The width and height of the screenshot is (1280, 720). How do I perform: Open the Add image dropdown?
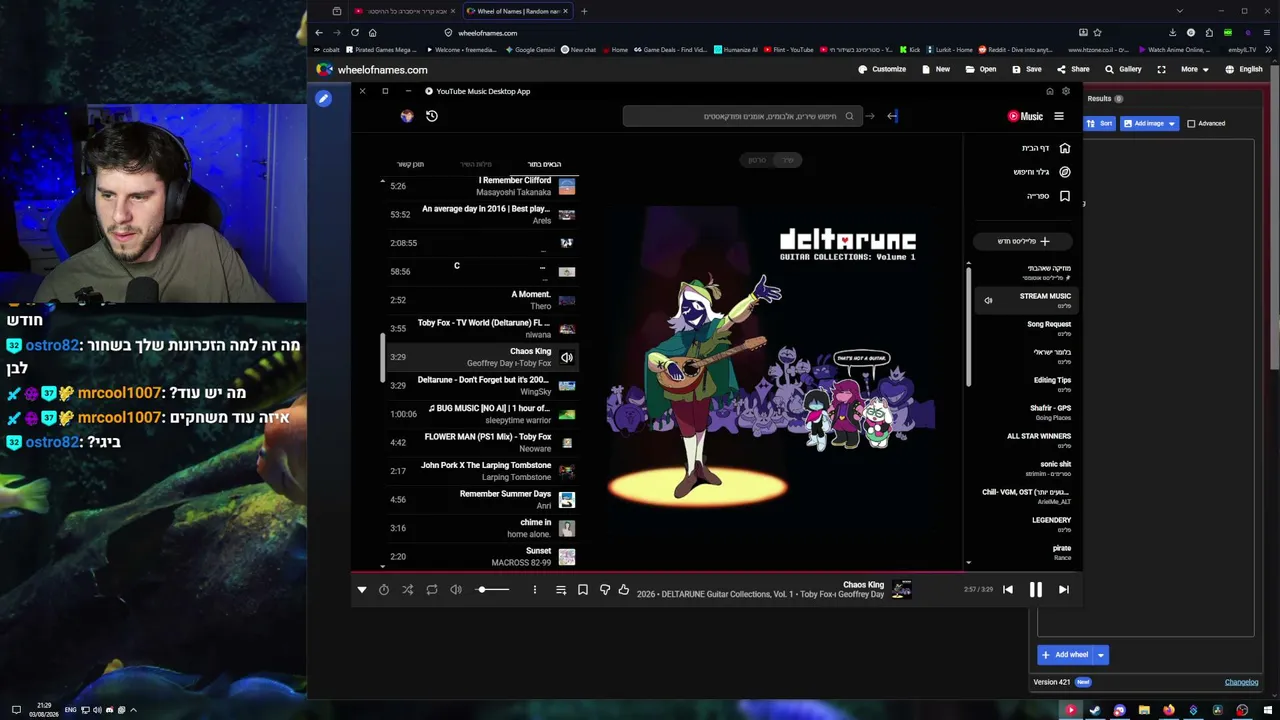1149,124
